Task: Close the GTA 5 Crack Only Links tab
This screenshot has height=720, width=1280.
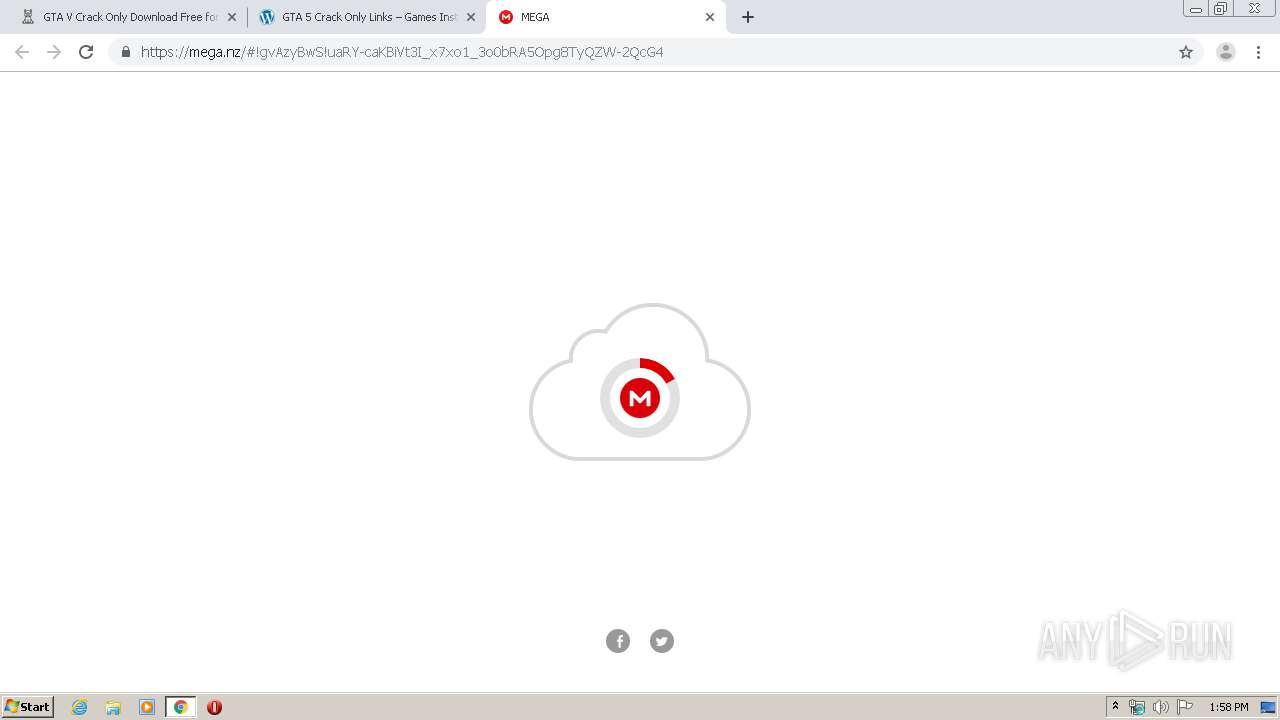Action: 471,17
